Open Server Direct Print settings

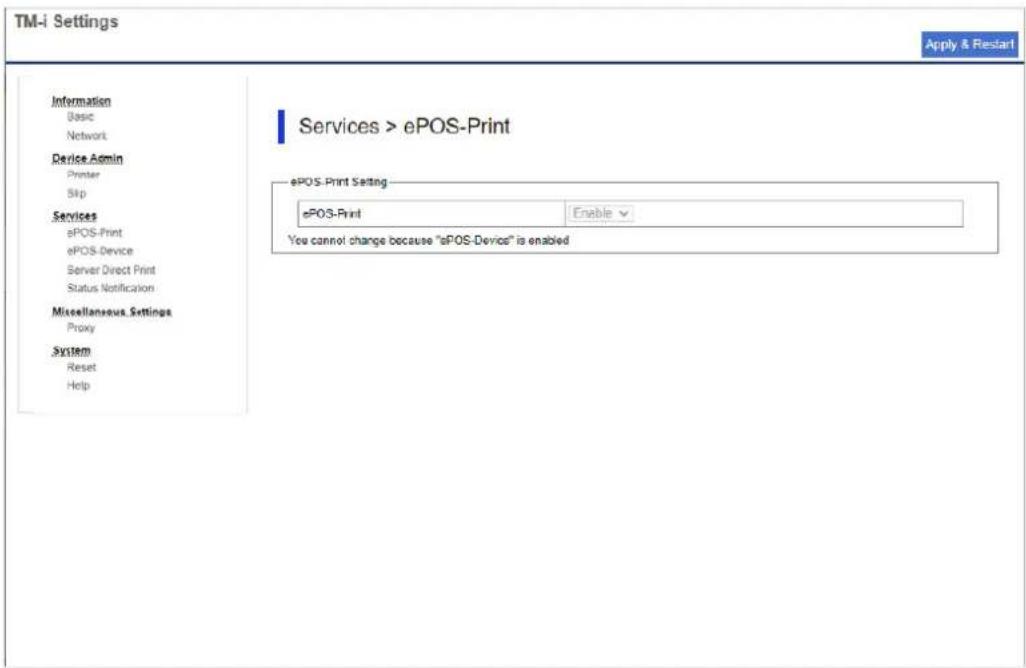pyautogui.click(x=111, y=270)
